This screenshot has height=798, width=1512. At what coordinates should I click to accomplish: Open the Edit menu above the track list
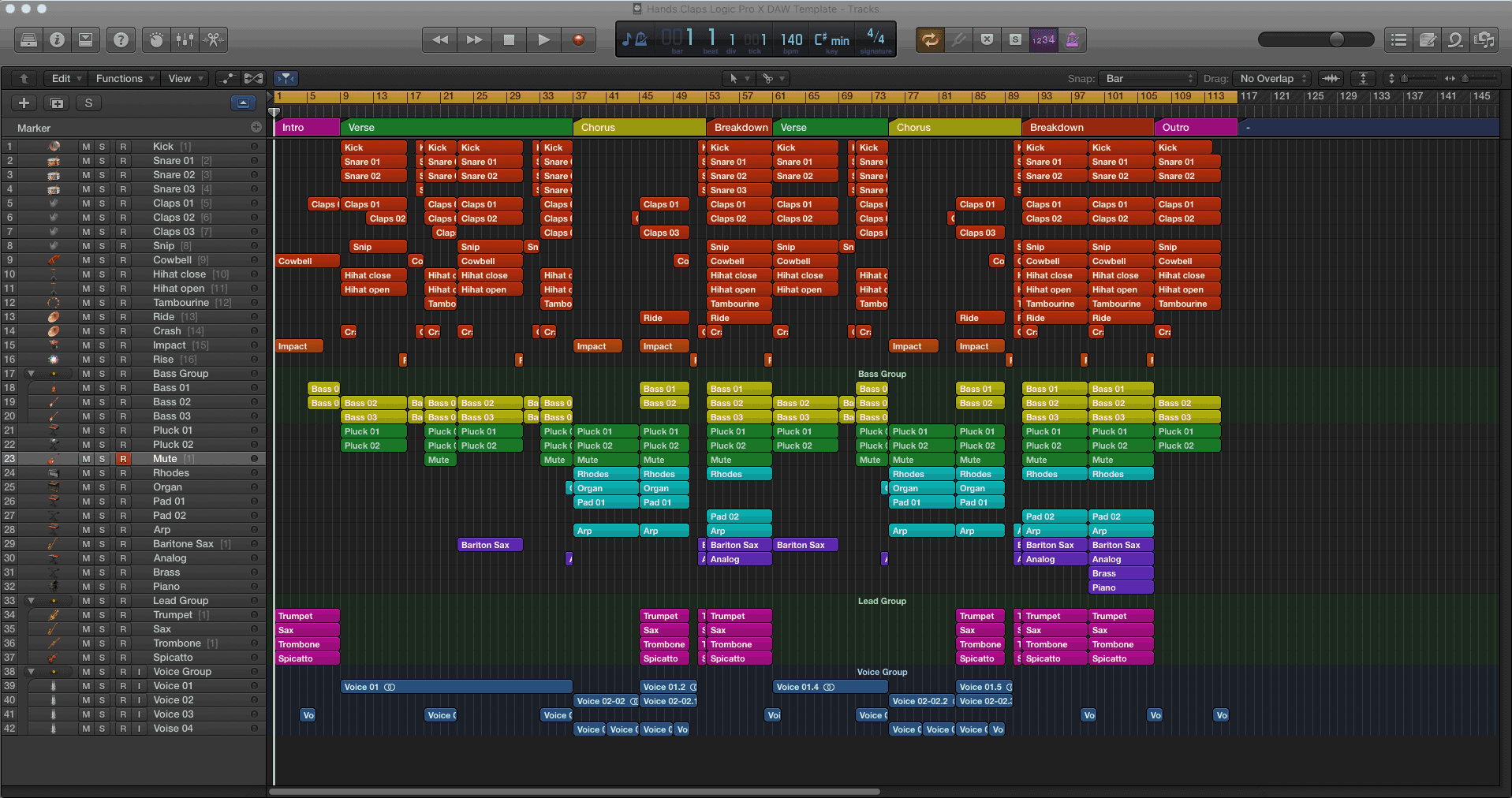[63, 78]
